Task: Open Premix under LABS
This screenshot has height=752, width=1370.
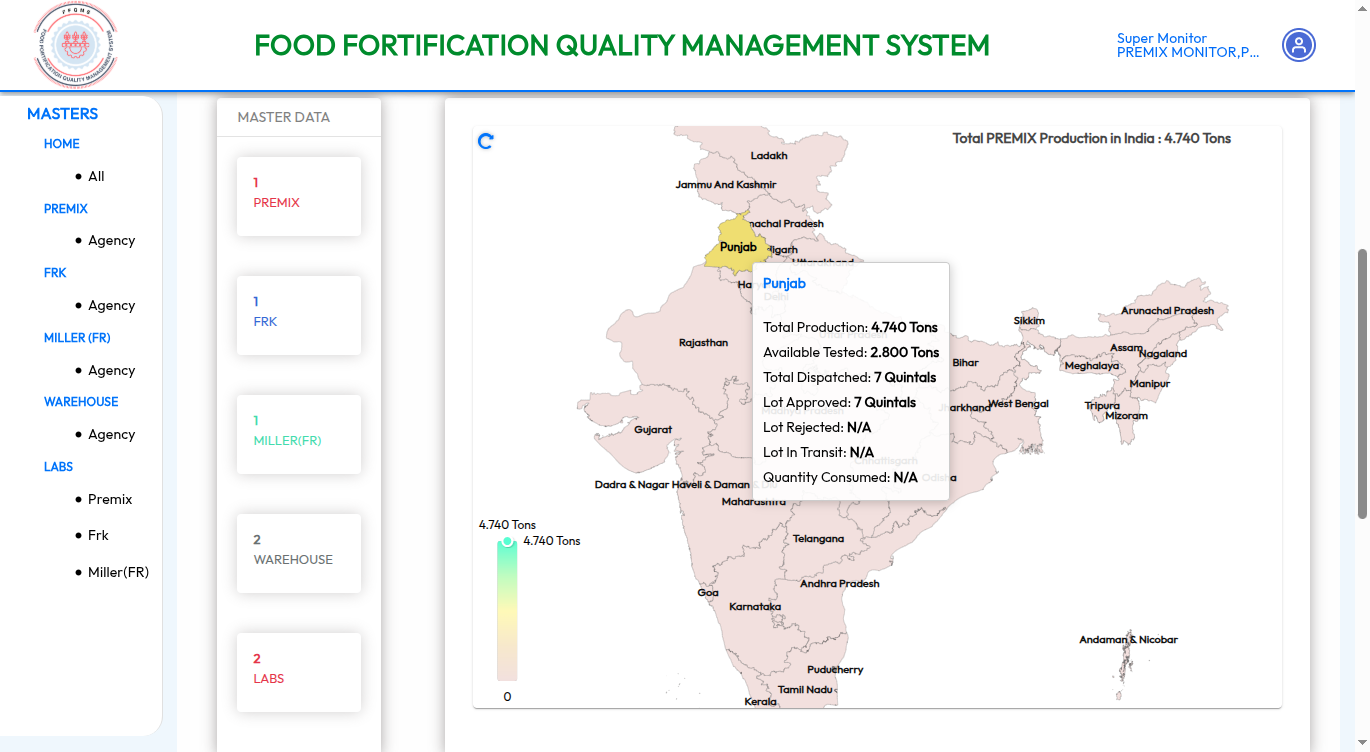Action: click(110, 499)
